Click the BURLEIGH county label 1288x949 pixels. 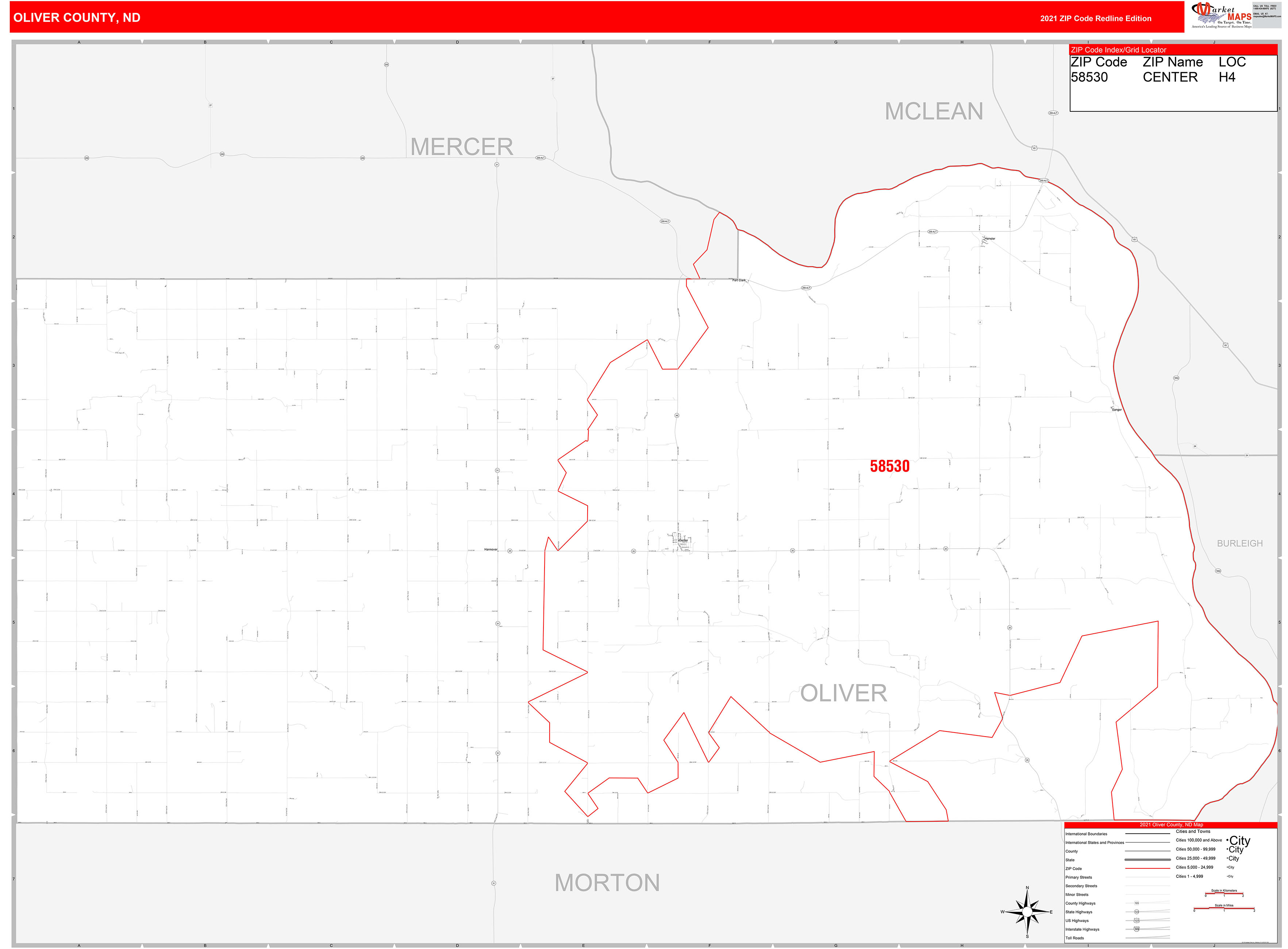[x=1239, y=543]
